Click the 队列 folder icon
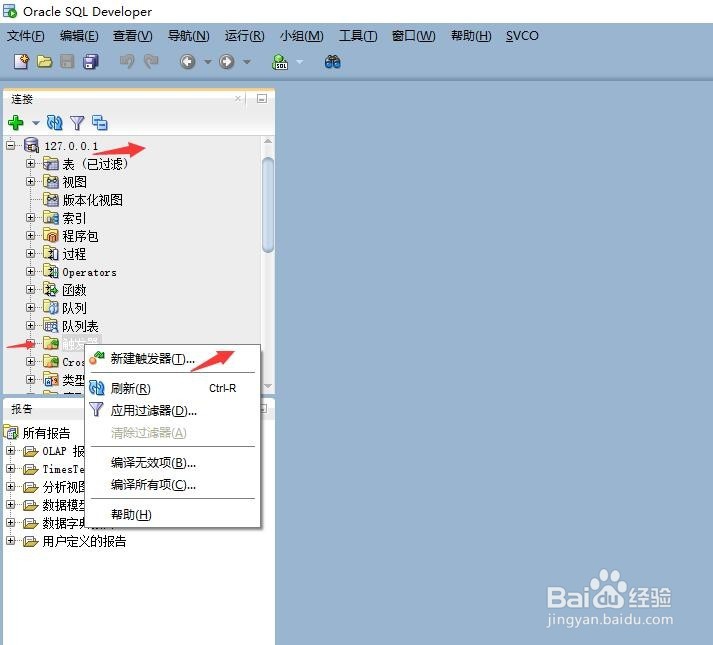This screenshot has height=645, width=713. coord(51,307)
